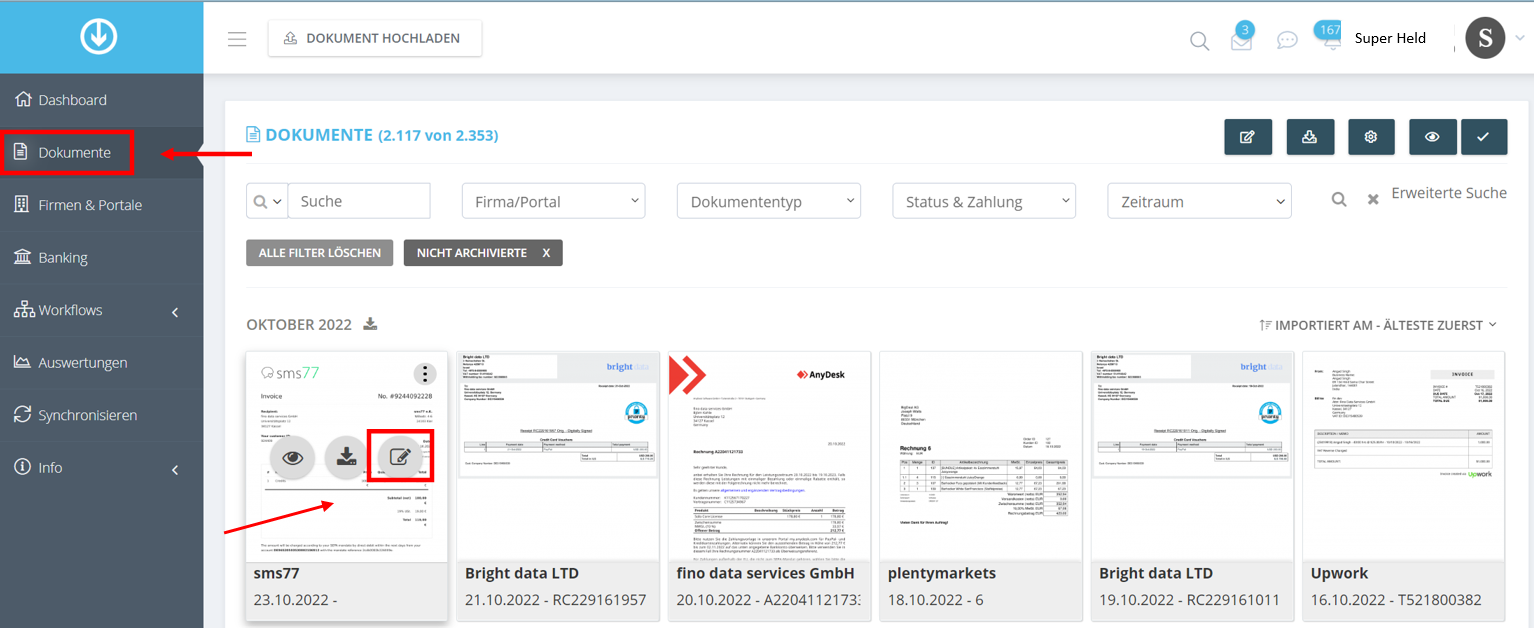Click the filter-row search magnifier icon
The image size is (1534, 628).
click(x=1339, y=199)
